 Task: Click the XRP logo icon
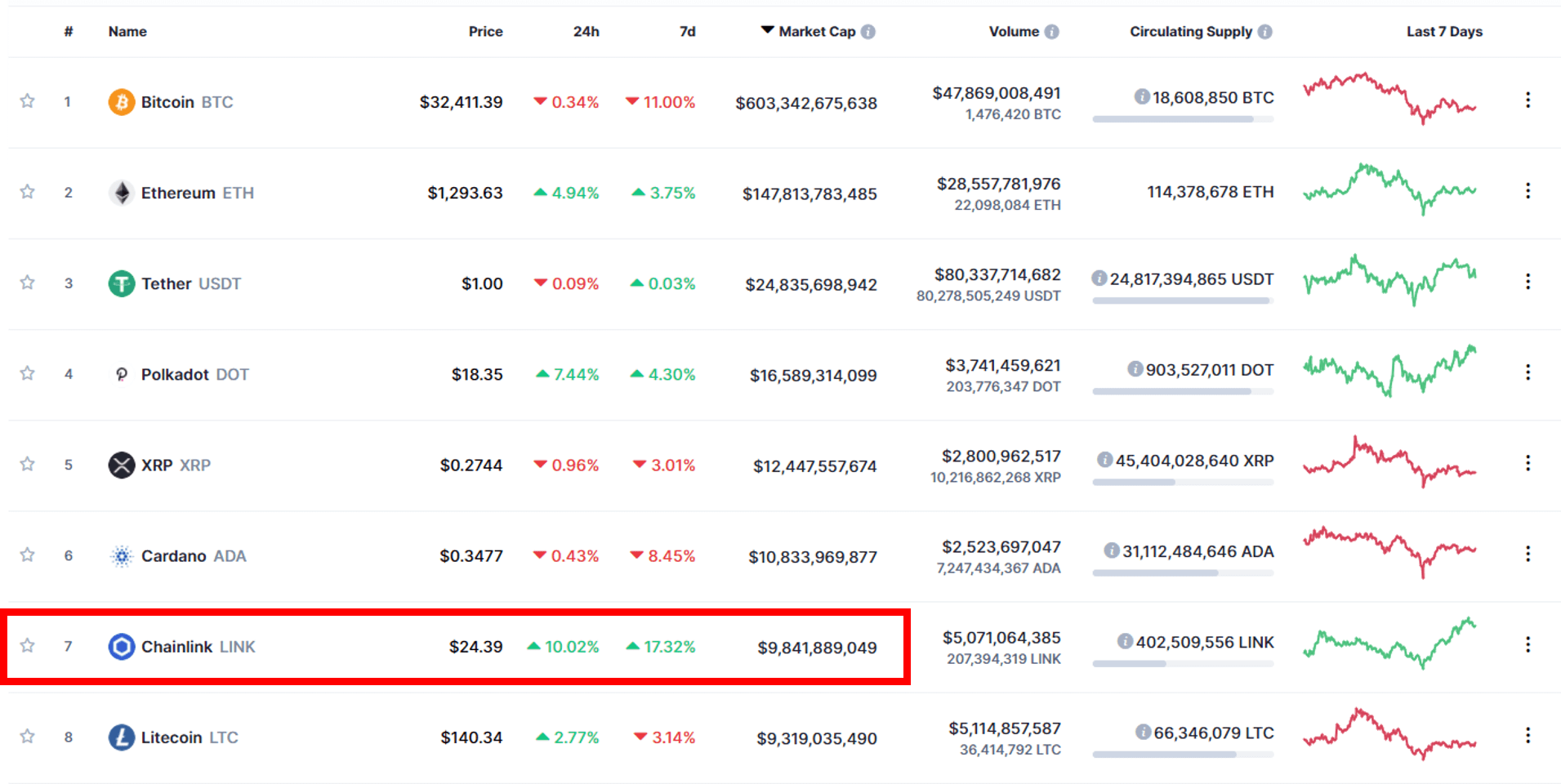(122, 465)
